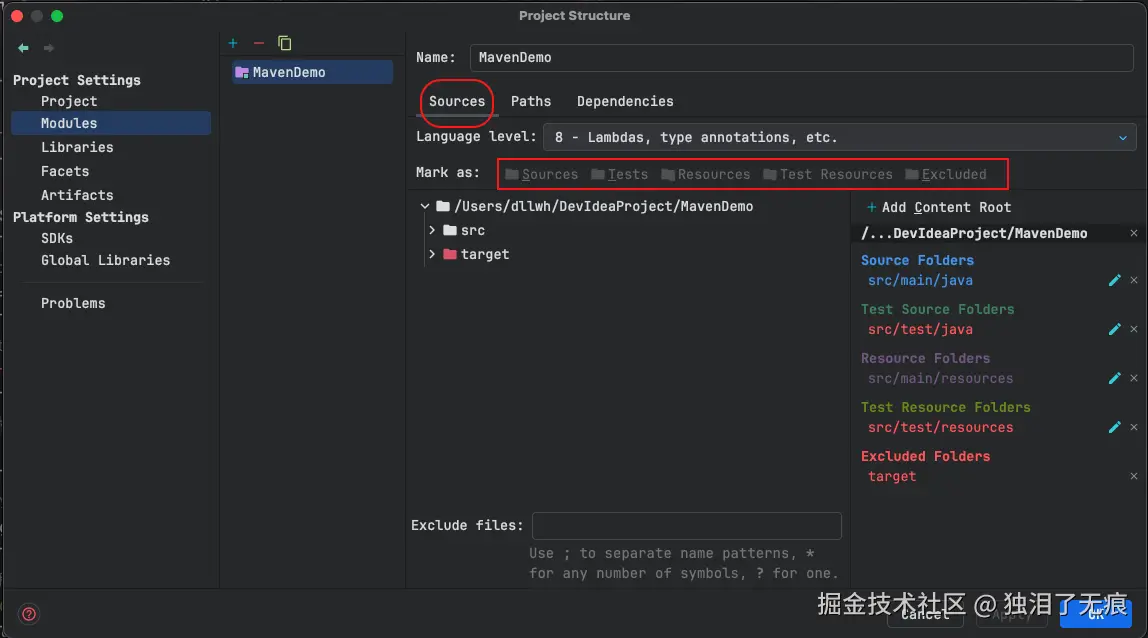This screenshot has width=1148, height=638.
Task: Mark folder as Excluded
Action: 946,174
